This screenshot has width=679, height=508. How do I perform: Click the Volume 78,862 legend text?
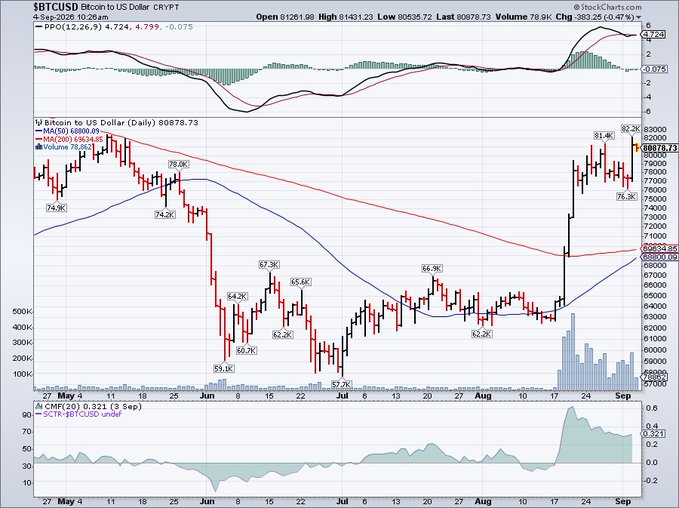point(68,147)
